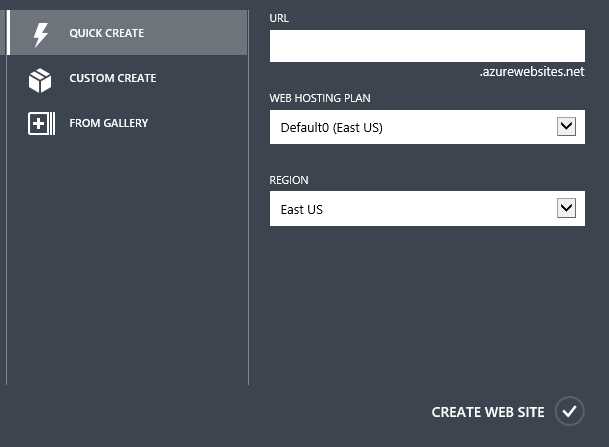This screenshot has width=609, height=447.
Task: Focus the URL input field
Action: click(x=427, y=46)
